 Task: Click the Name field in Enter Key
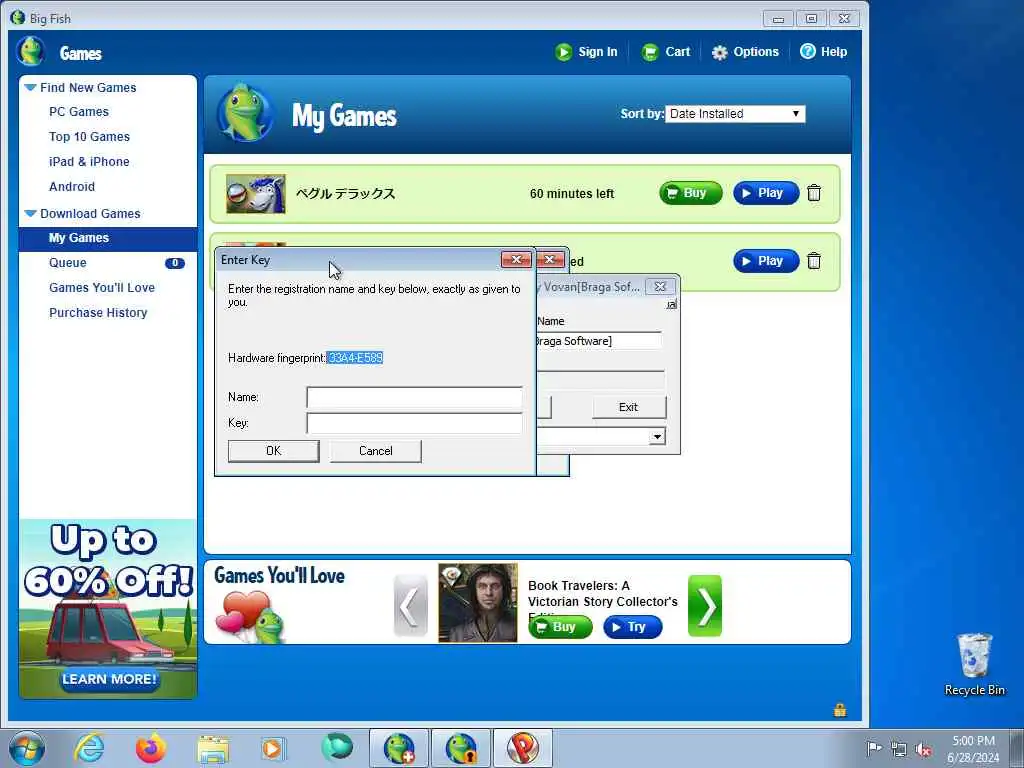414,397
